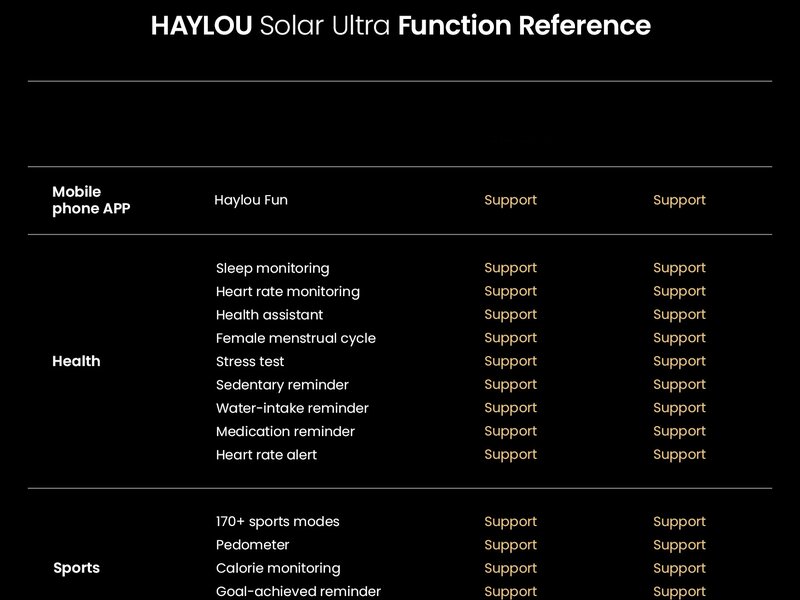This screenshot has height=600, width=800.
Task: Select the Goal-achieved reminder label
Action: click(298, 591)
